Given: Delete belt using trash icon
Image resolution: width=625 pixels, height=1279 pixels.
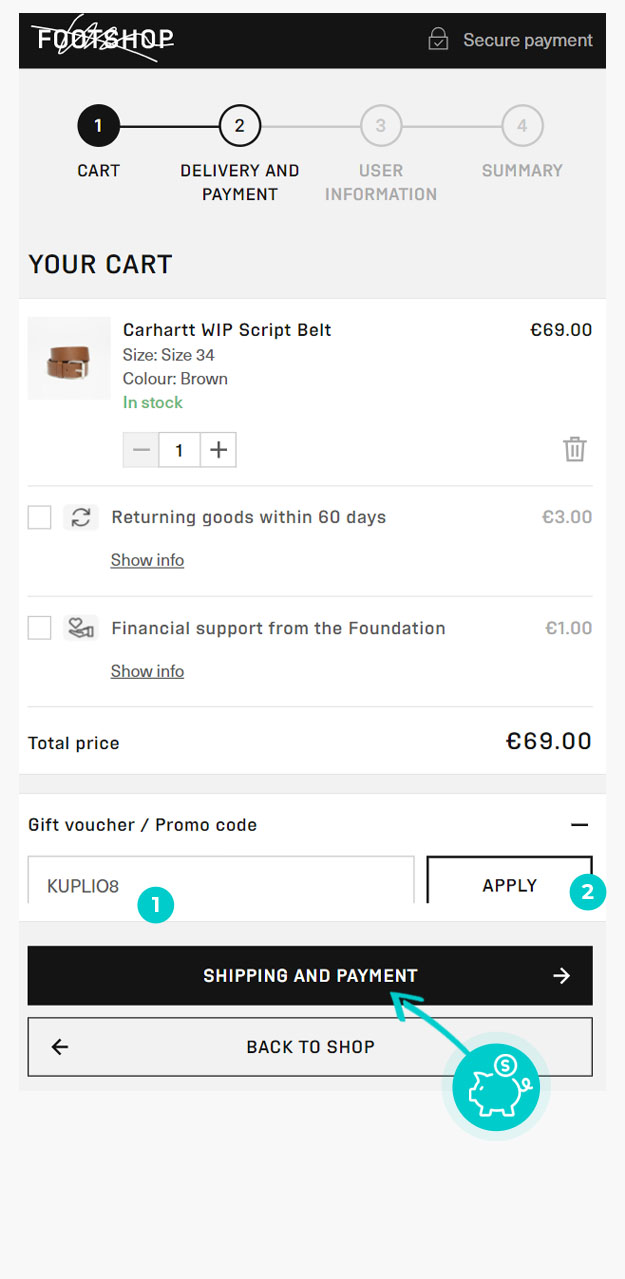Looking at the screenshot, I should pyautogui.click(x=574, y=449).
